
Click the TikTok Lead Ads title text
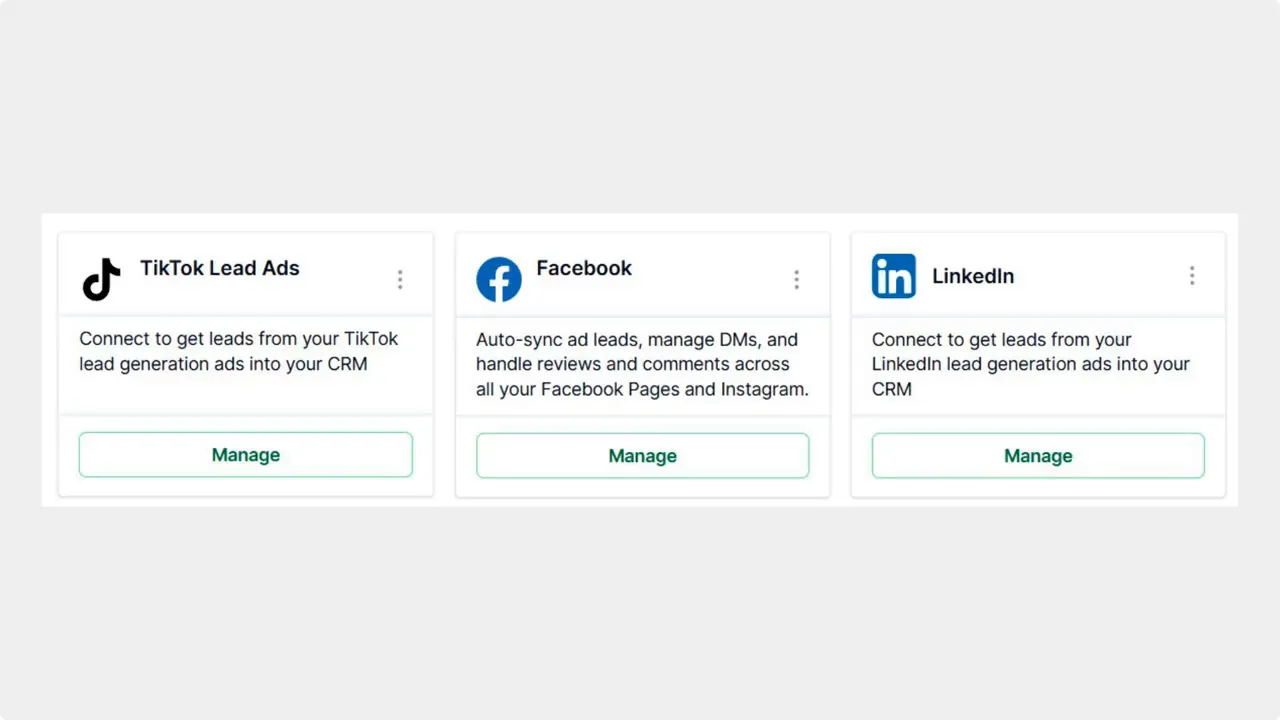click(x=220, y=268)
